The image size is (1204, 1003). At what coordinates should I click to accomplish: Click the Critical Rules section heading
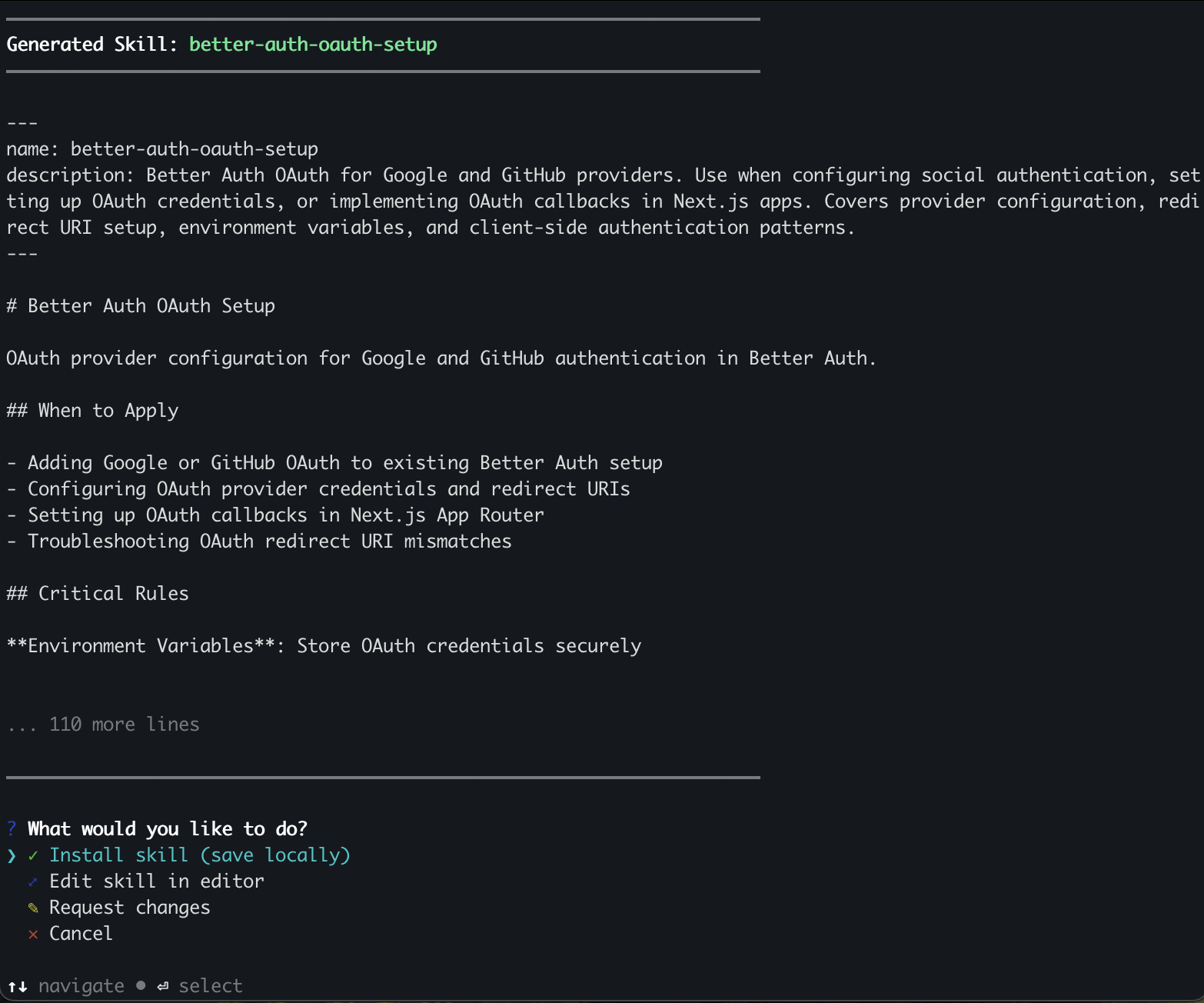tap(97, 593)
